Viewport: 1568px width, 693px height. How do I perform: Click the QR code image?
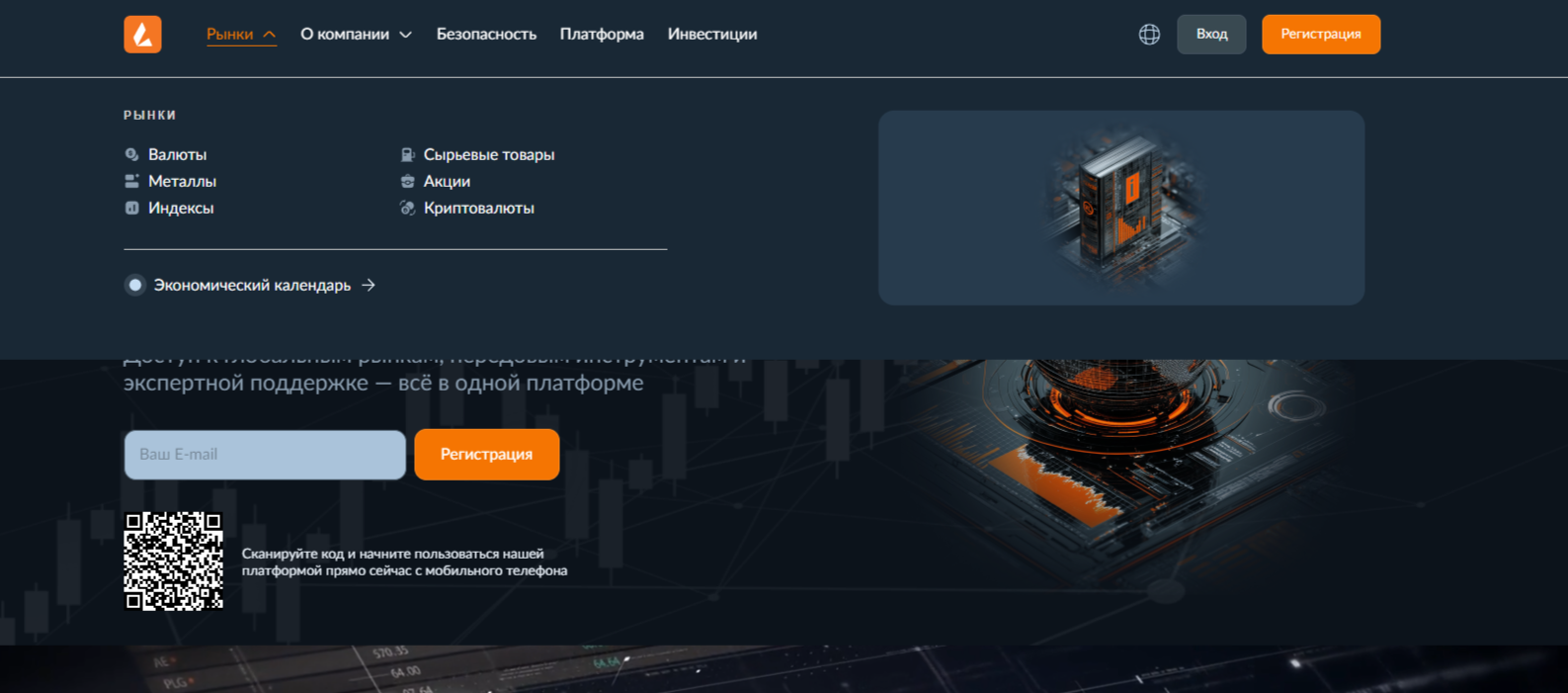point(173,561)
